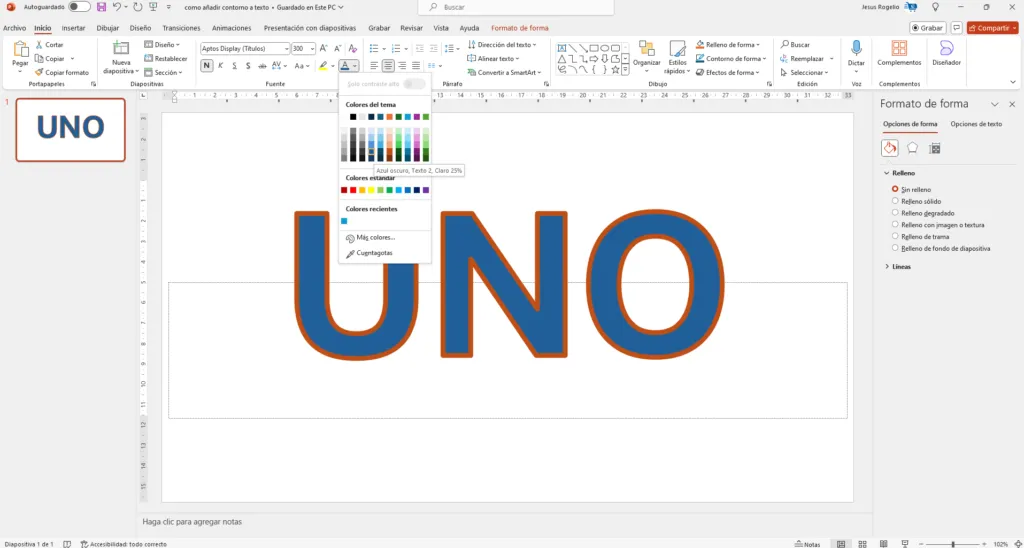Click Más colores option
The image size is (1024, 548).
coord(370,238)
